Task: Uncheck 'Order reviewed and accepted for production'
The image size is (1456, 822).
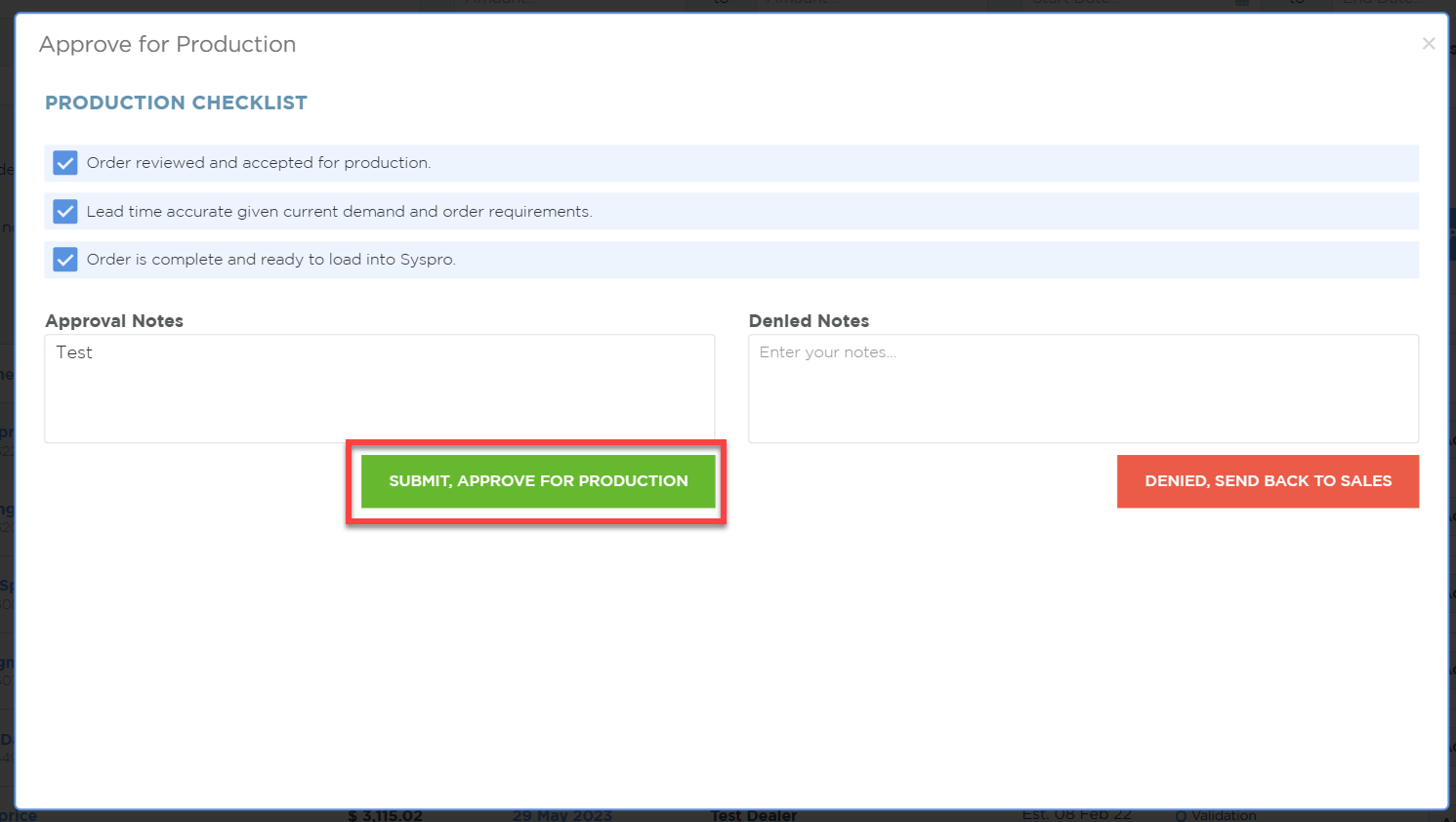Action: pos(65,163)
